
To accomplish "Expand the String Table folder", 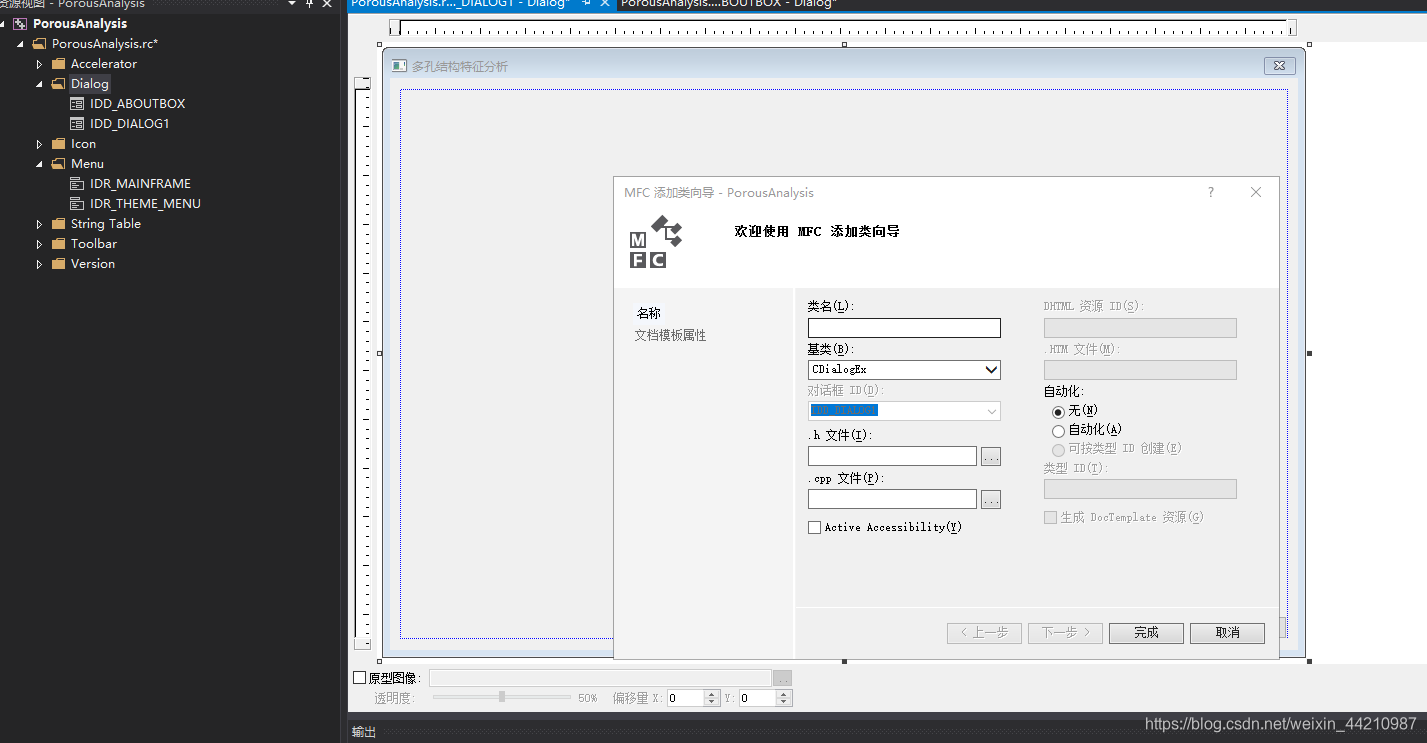I will (x=39, y=224).
